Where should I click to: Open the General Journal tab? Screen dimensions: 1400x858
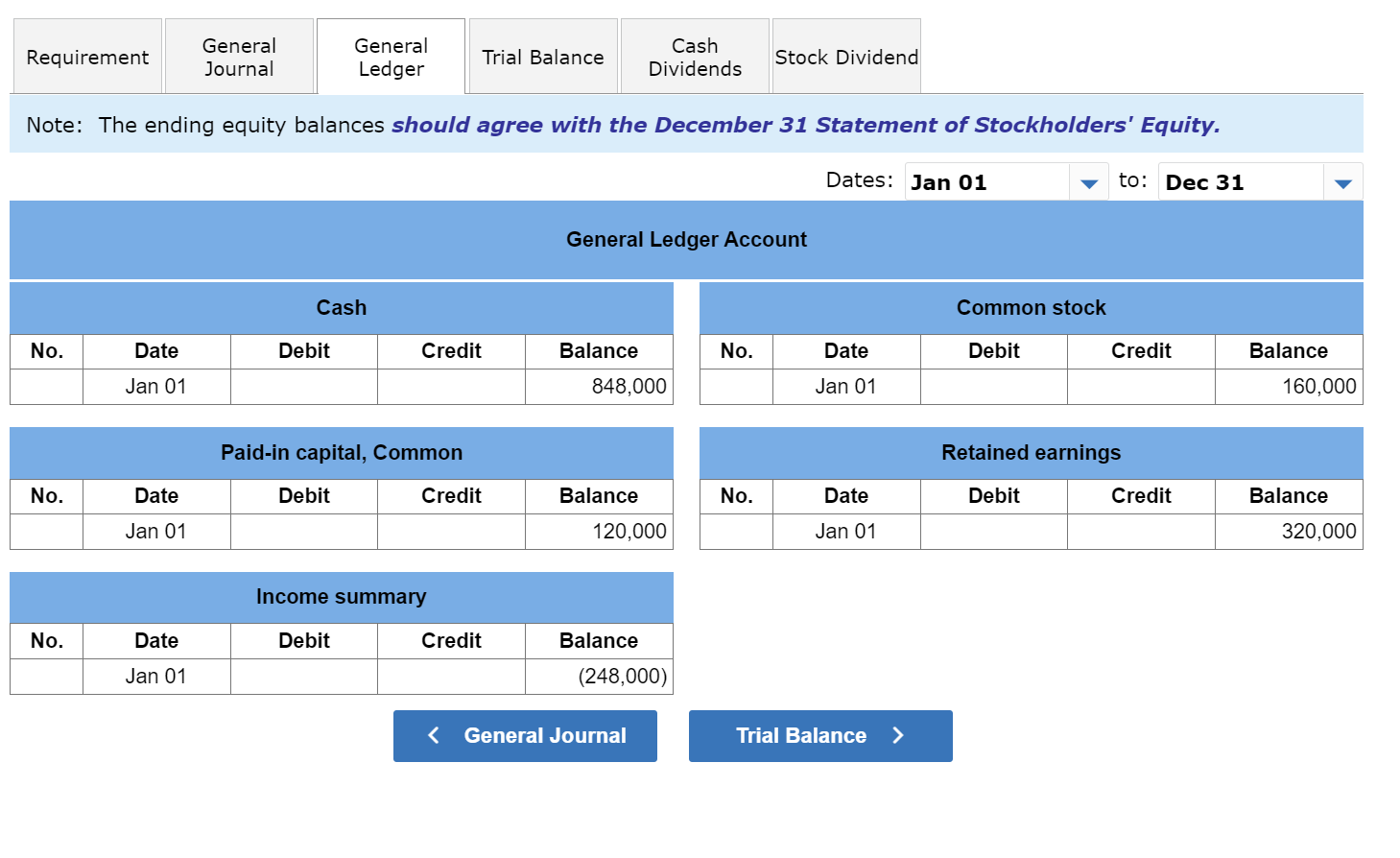pyautogui.click(x=239, y=56)
